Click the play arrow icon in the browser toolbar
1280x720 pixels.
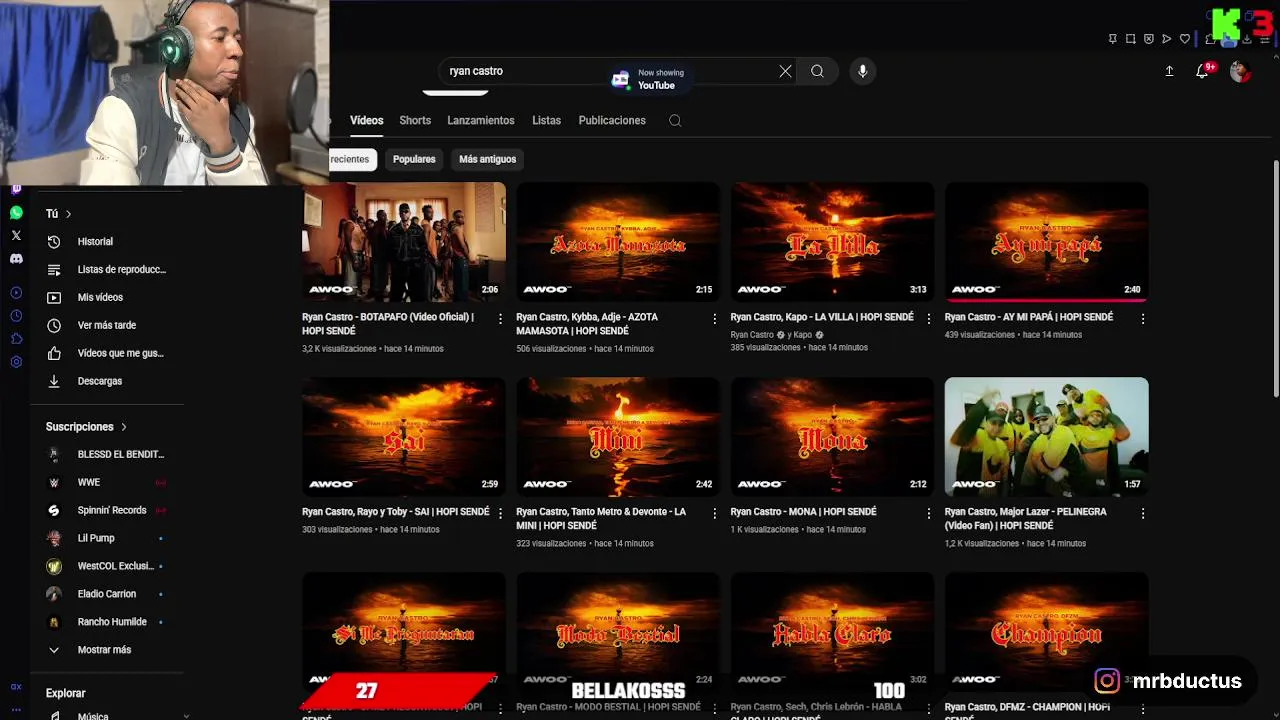tap(1166, 39)
